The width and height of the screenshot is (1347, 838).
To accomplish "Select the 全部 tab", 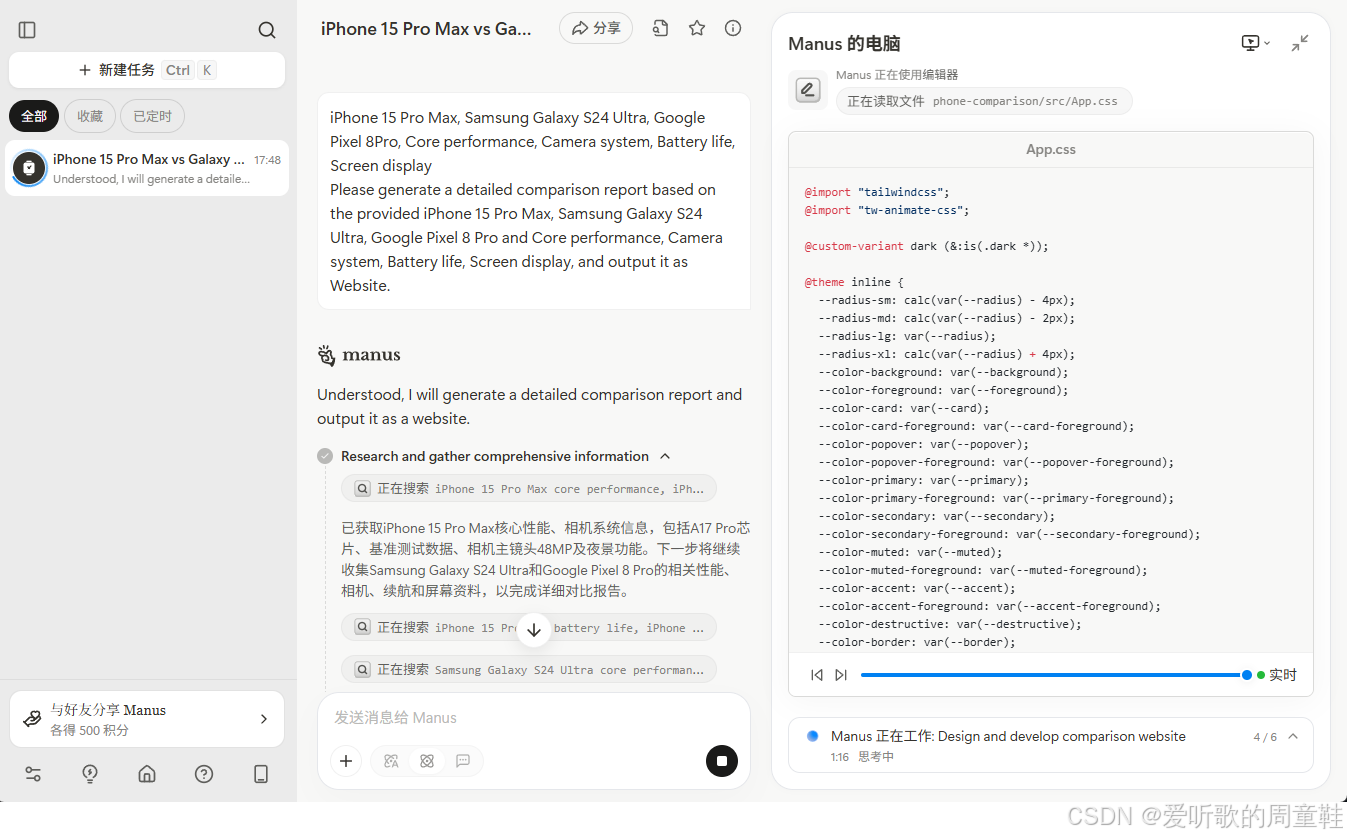I will (x=34, y=116).
